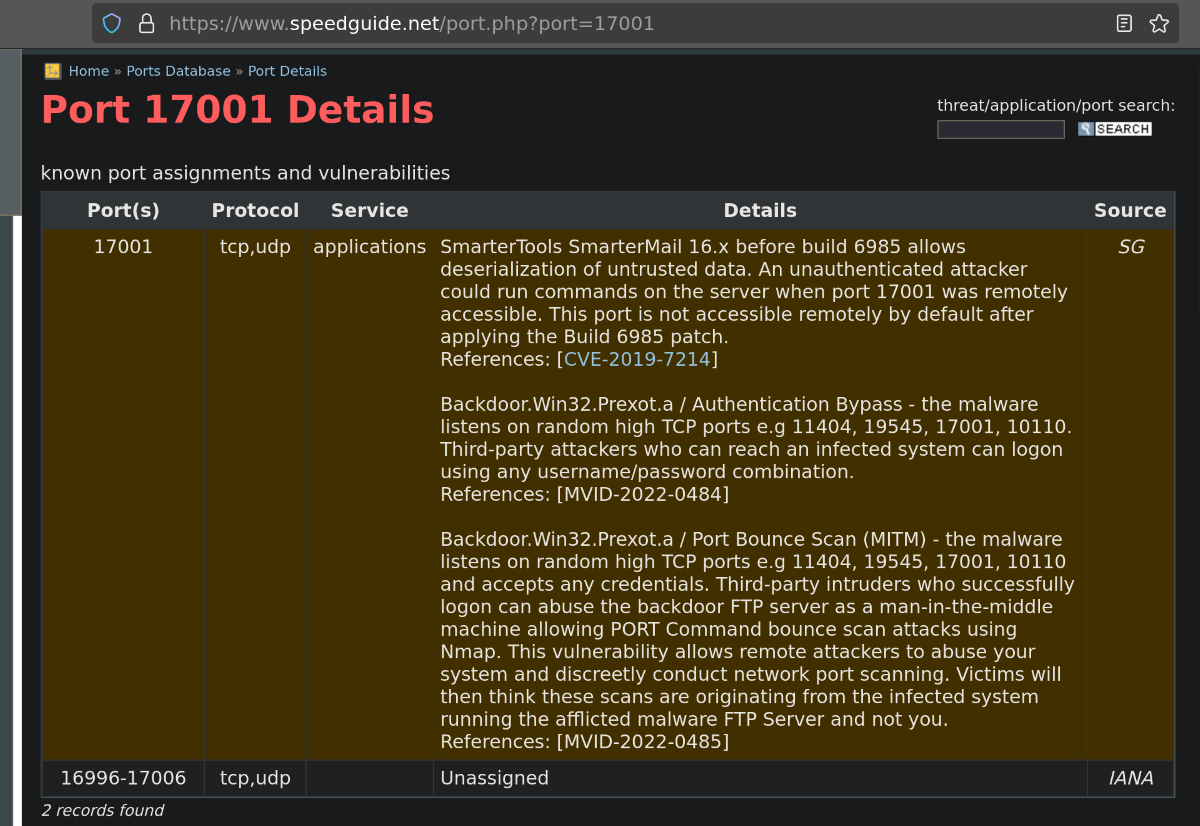Viewport: 1200px width, 826px height.
Task: Go to Ports Database breadcrumb link
Action: click(178, 71)
